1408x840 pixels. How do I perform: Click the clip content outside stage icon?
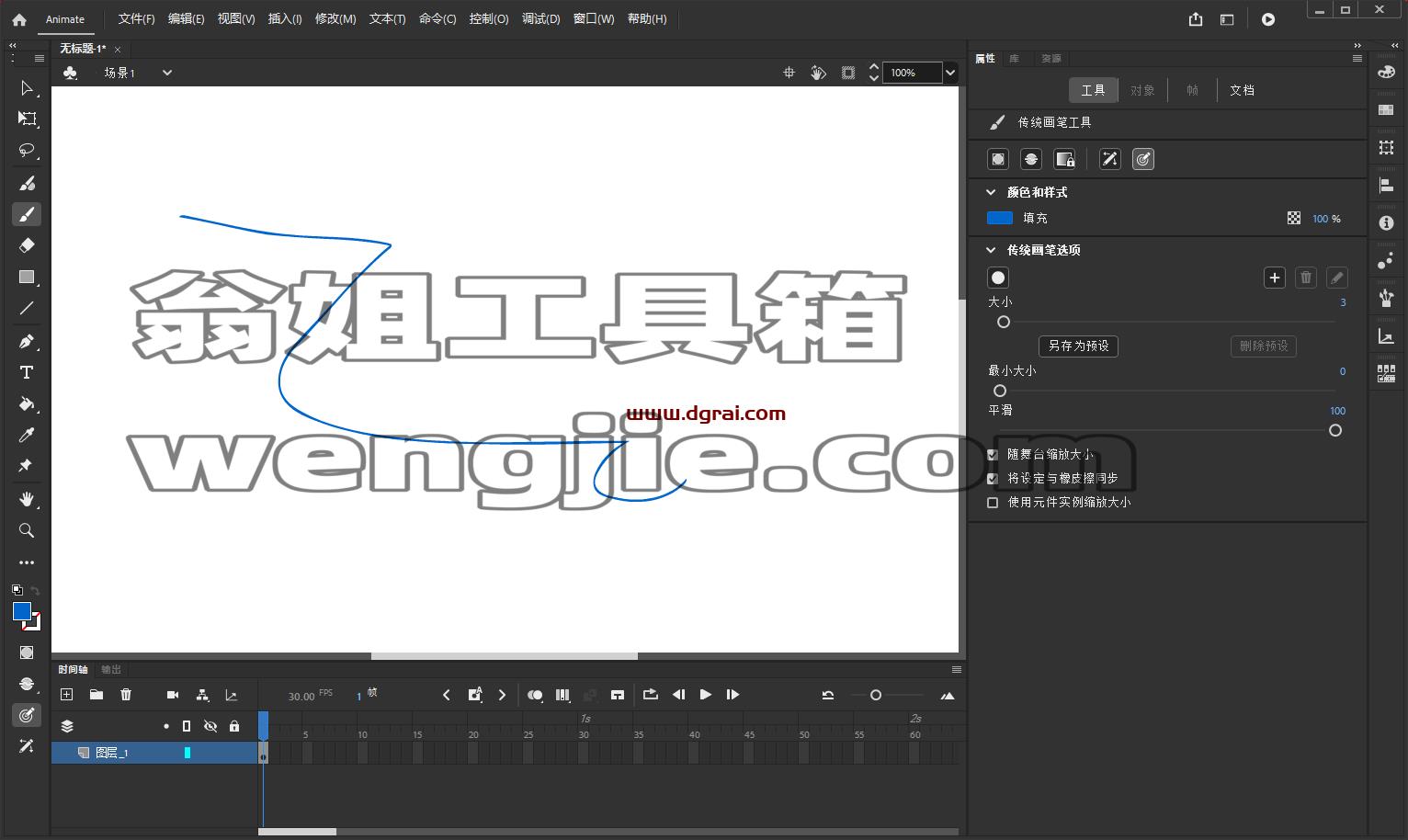[x=848, y=73]
